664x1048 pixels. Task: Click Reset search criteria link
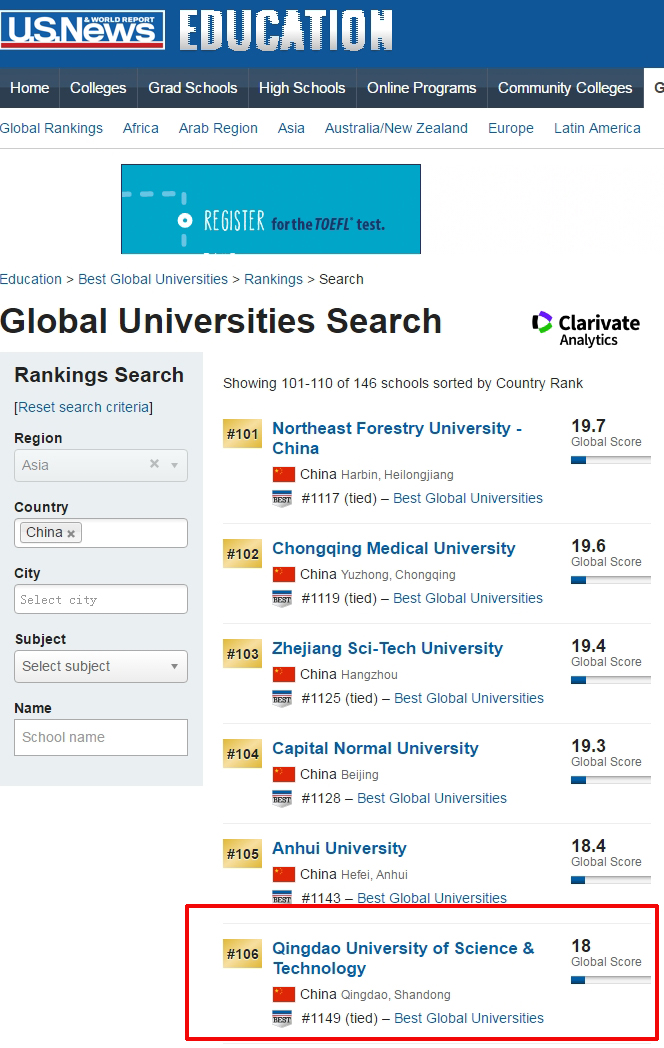(84, 407)
